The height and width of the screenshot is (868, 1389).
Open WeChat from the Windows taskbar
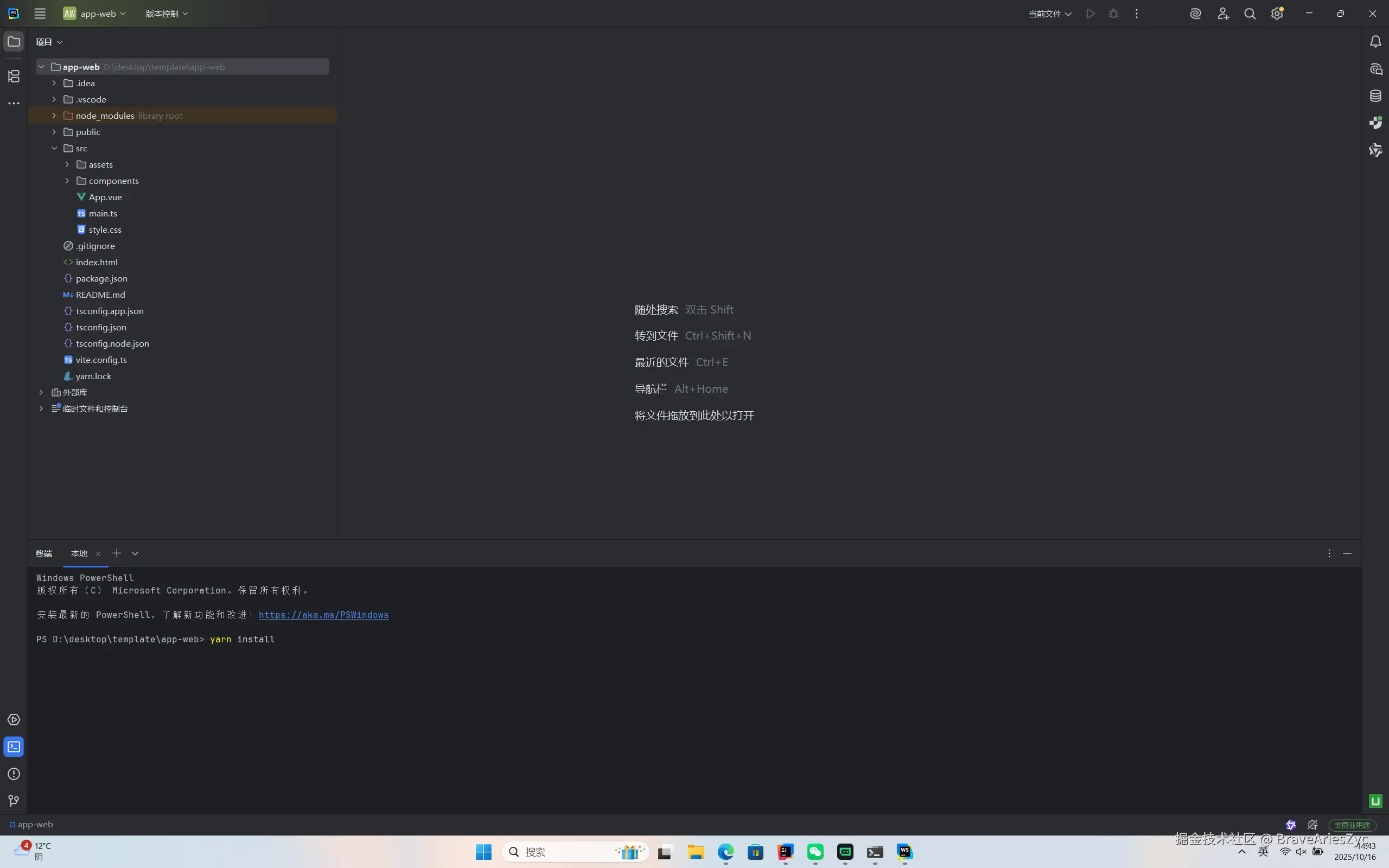[815, 852]
